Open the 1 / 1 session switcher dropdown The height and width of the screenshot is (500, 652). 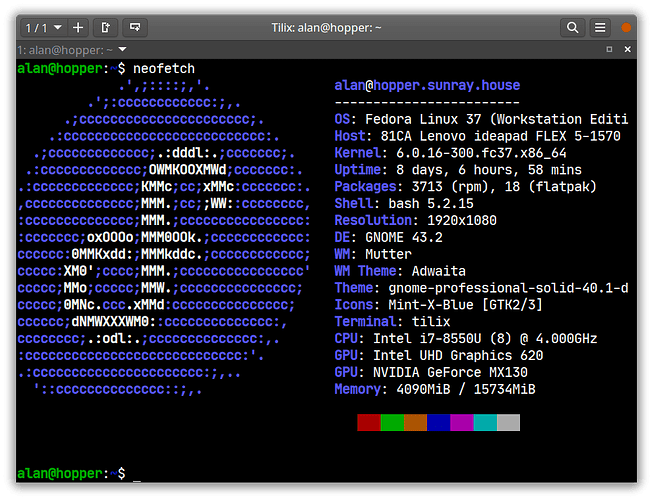click(x=43, y=27)
